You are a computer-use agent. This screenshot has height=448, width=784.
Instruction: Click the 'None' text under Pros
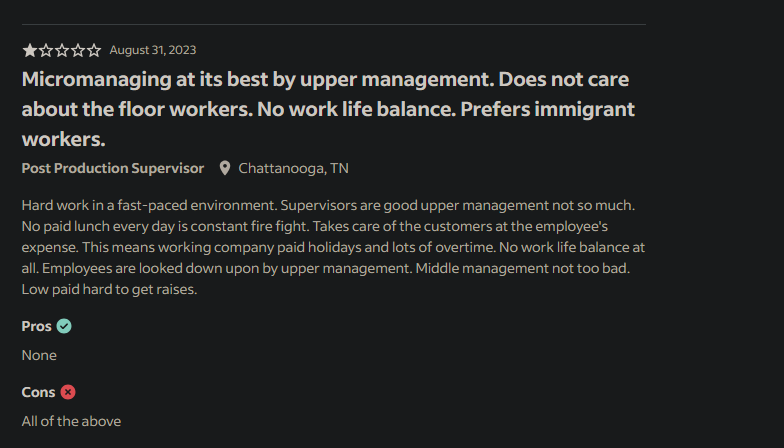39,355
